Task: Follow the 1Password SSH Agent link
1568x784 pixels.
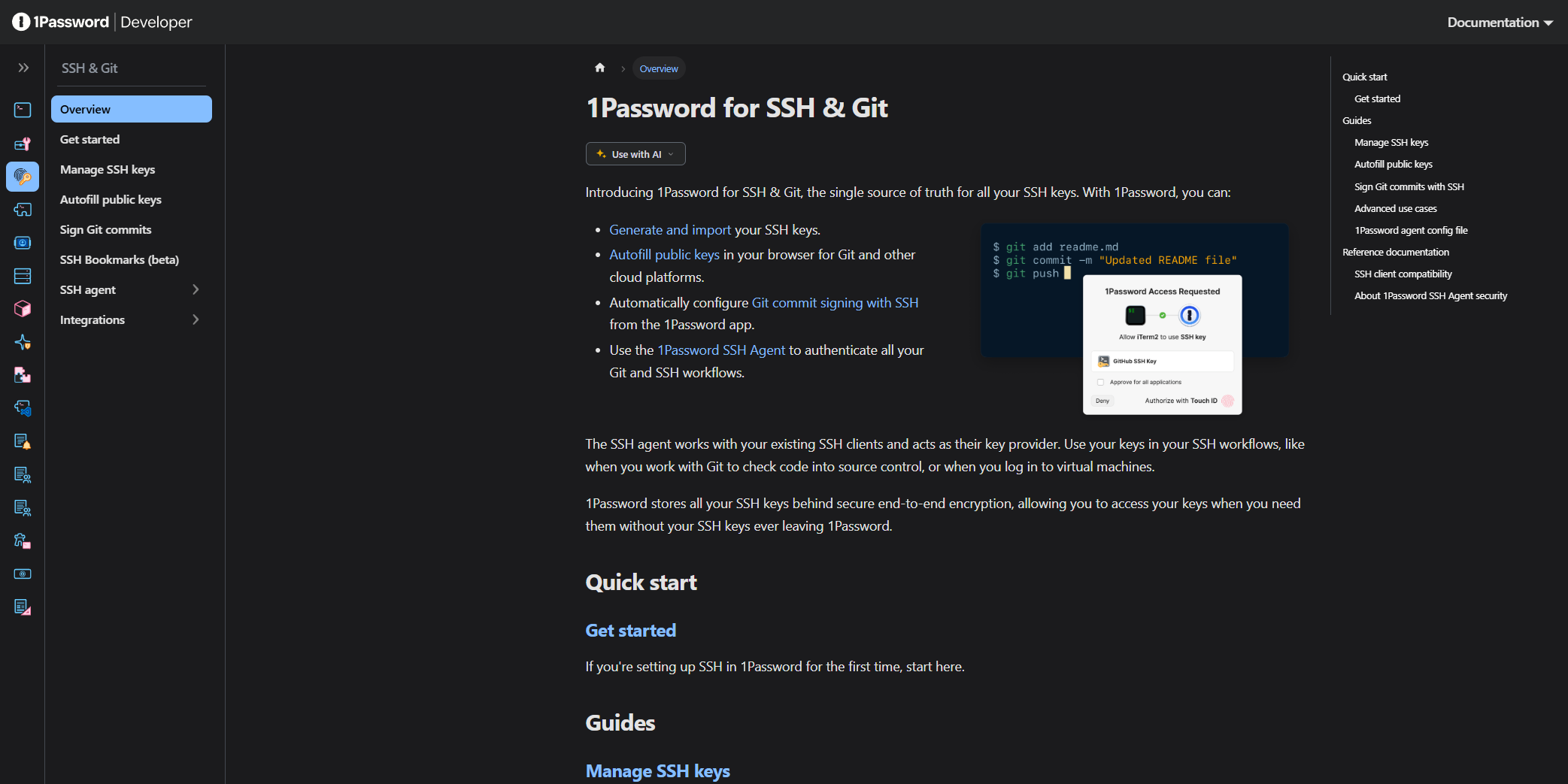Action: 721,350
